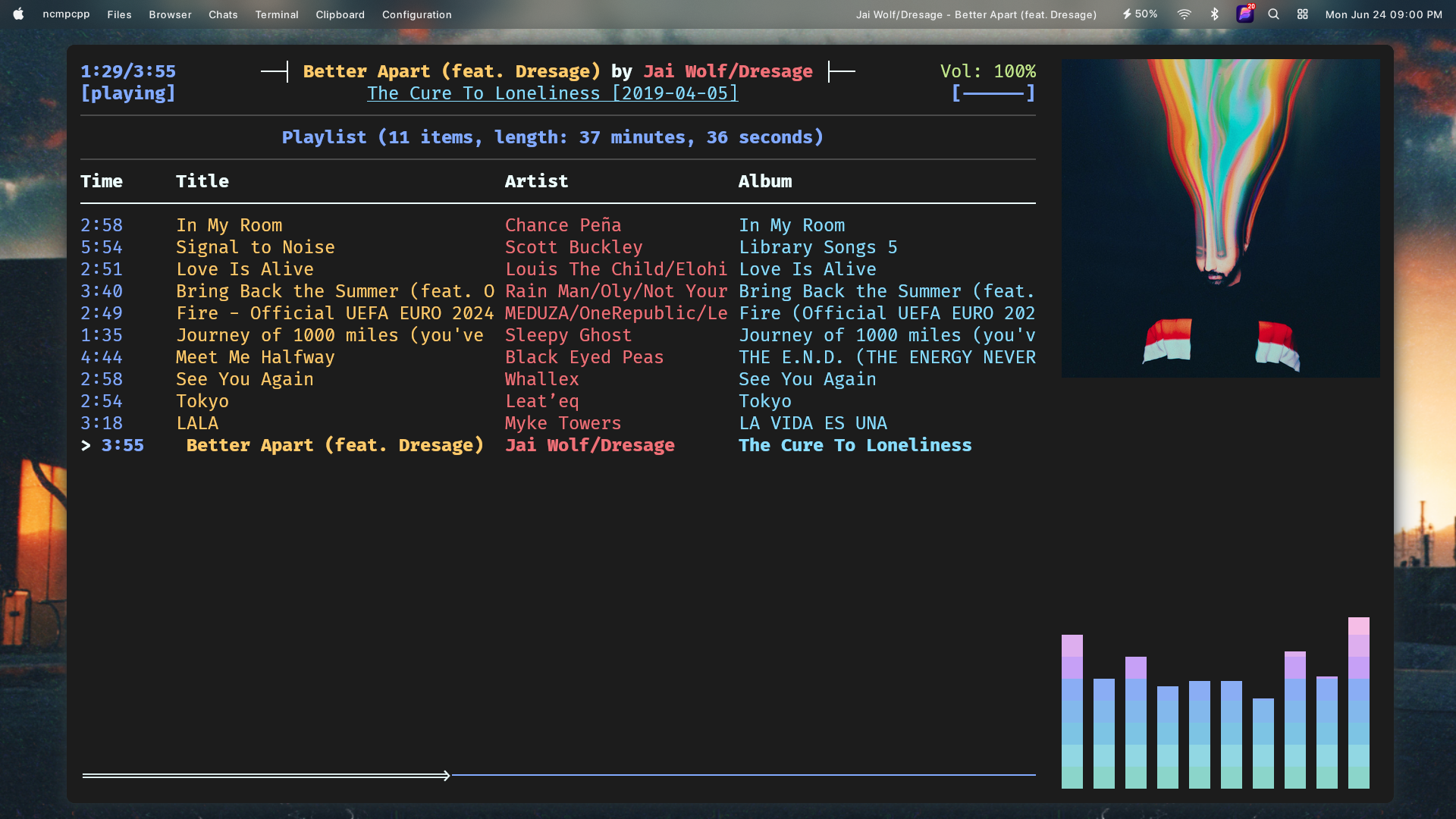Viewport: 1456px width, 819px height.
Task: Click the playlist current-track arrow marker
Action: pos(86,445)
